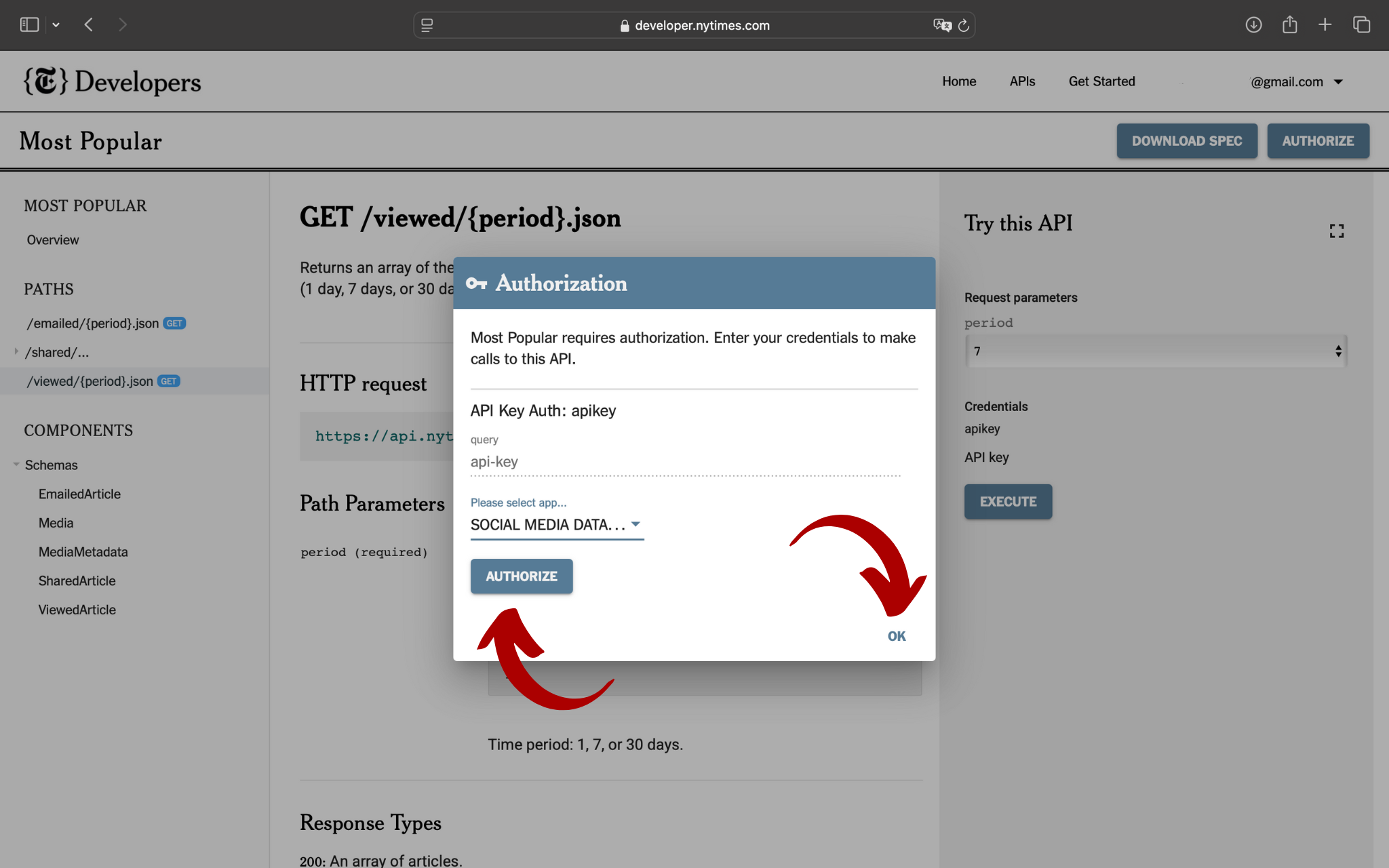Viewport: 1389px width, 868px height.
Task: Click the translate page icon
Action: 942,25
